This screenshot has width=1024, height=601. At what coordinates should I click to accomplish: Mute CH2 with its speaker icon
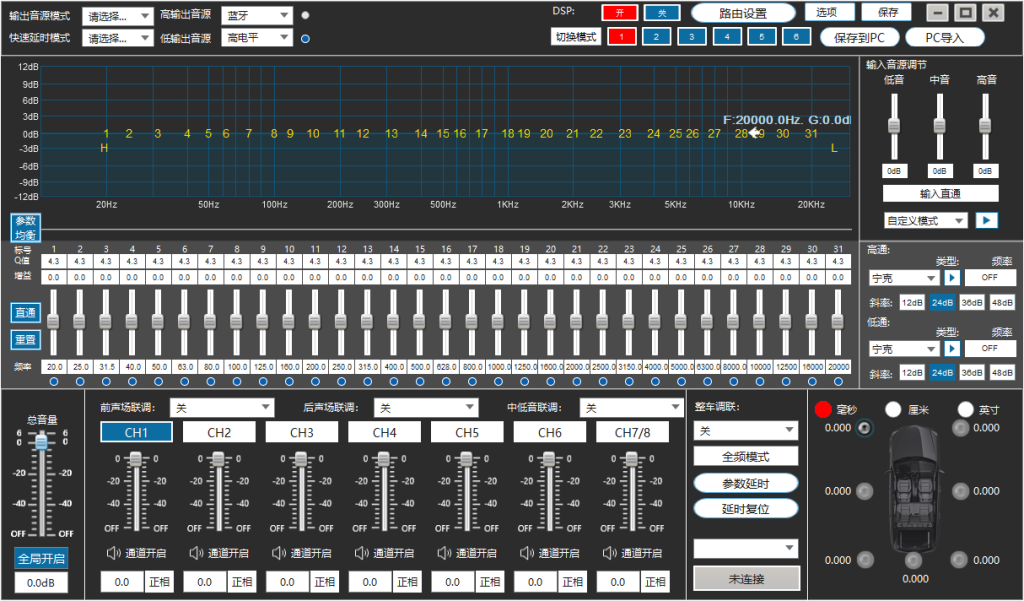tap(196, 553)
